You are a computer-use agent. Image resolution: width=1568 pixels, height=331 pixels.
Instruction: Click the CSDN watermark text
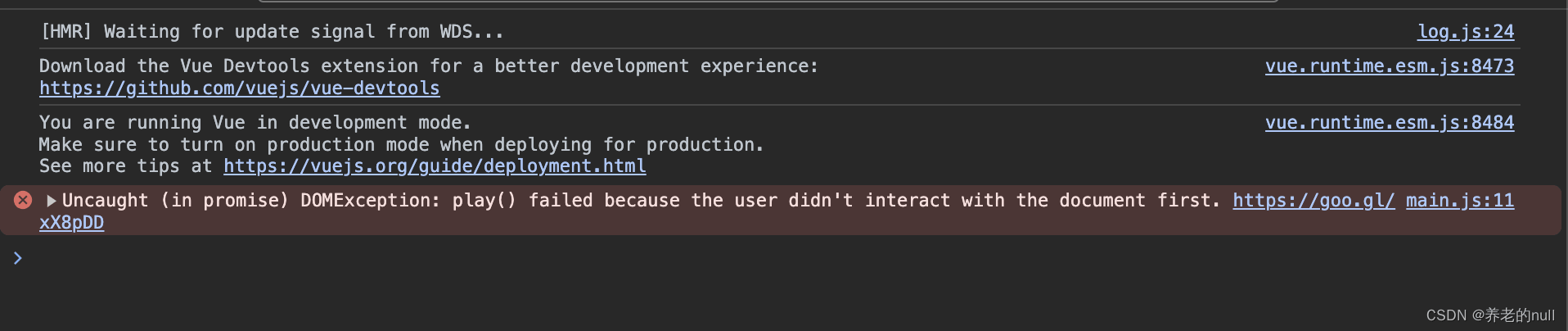1489,315
